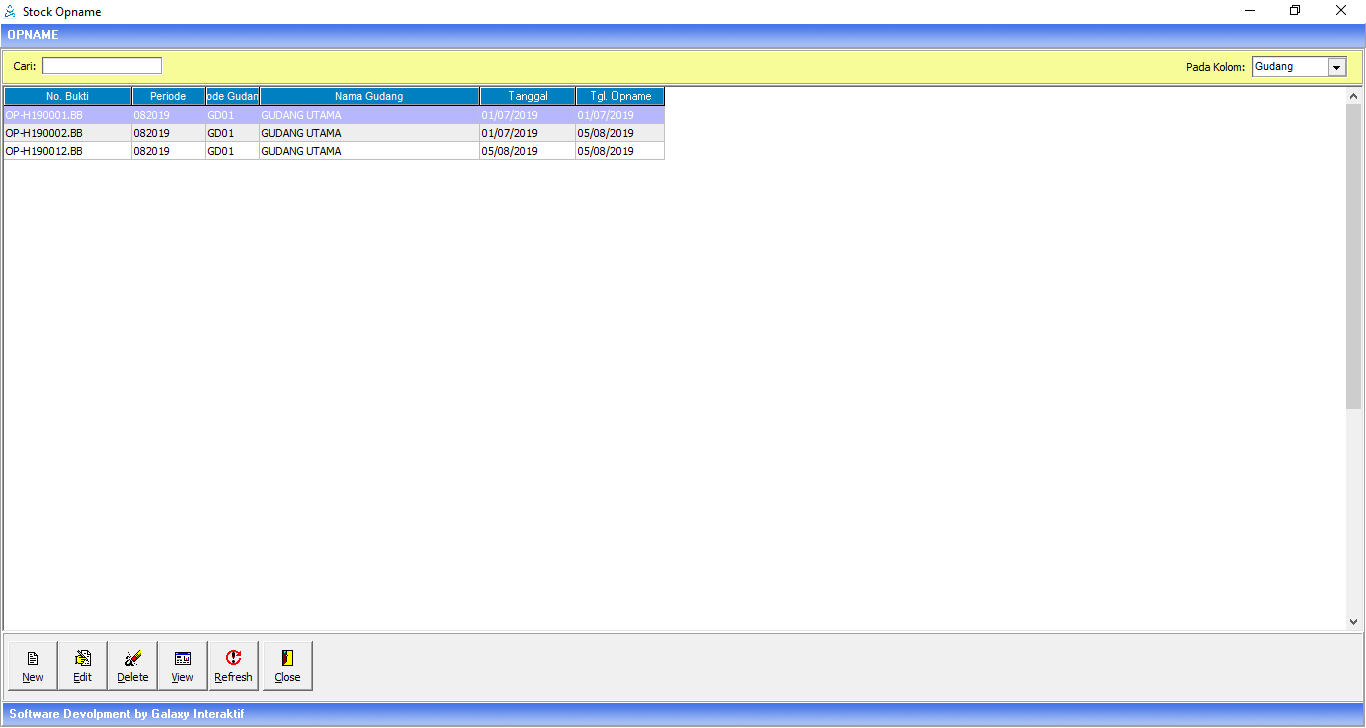Refresh the opname list
The width and height of the screenshot is (1366, 728).
[x=233, y=666]
